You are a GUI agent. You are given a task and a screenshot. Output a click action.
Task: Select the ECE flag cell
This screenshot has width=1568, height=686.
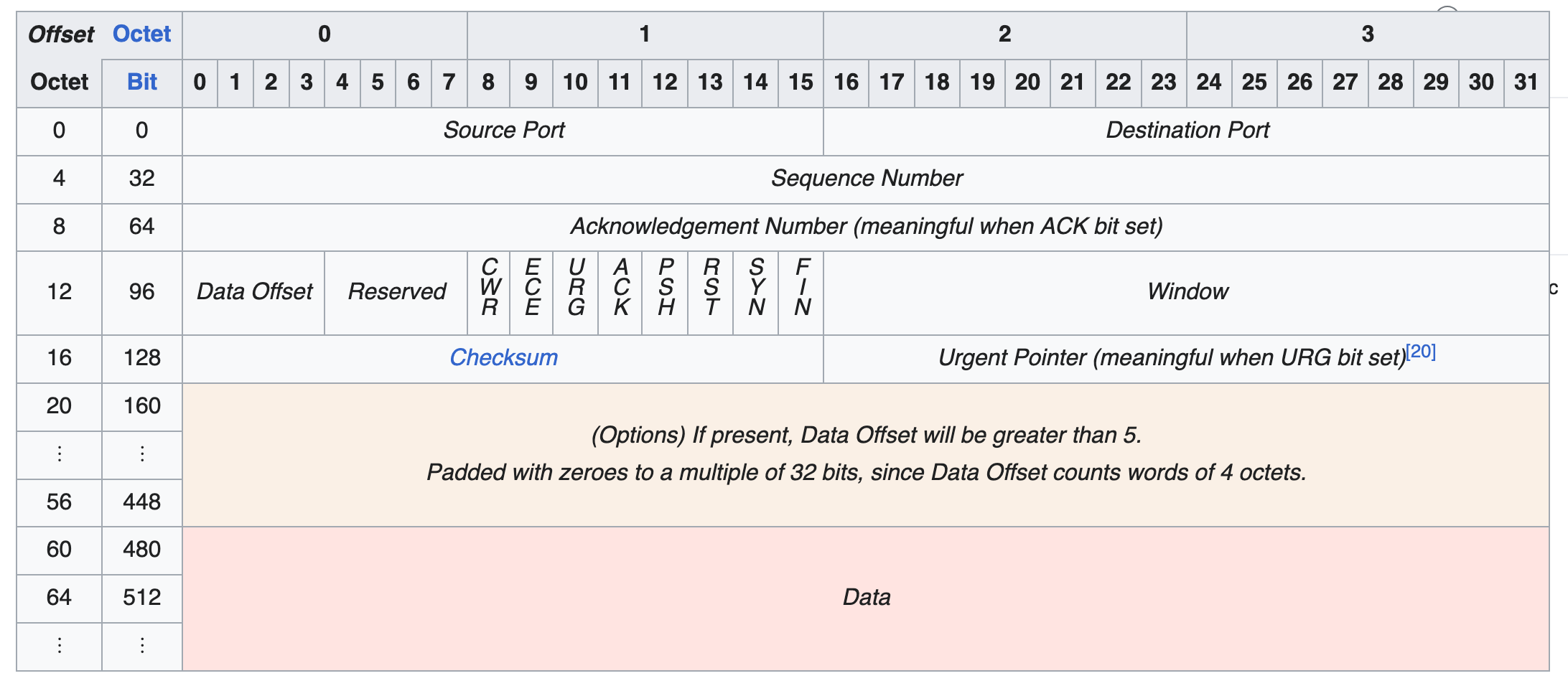pyautogui.click(x=532, y=291)
